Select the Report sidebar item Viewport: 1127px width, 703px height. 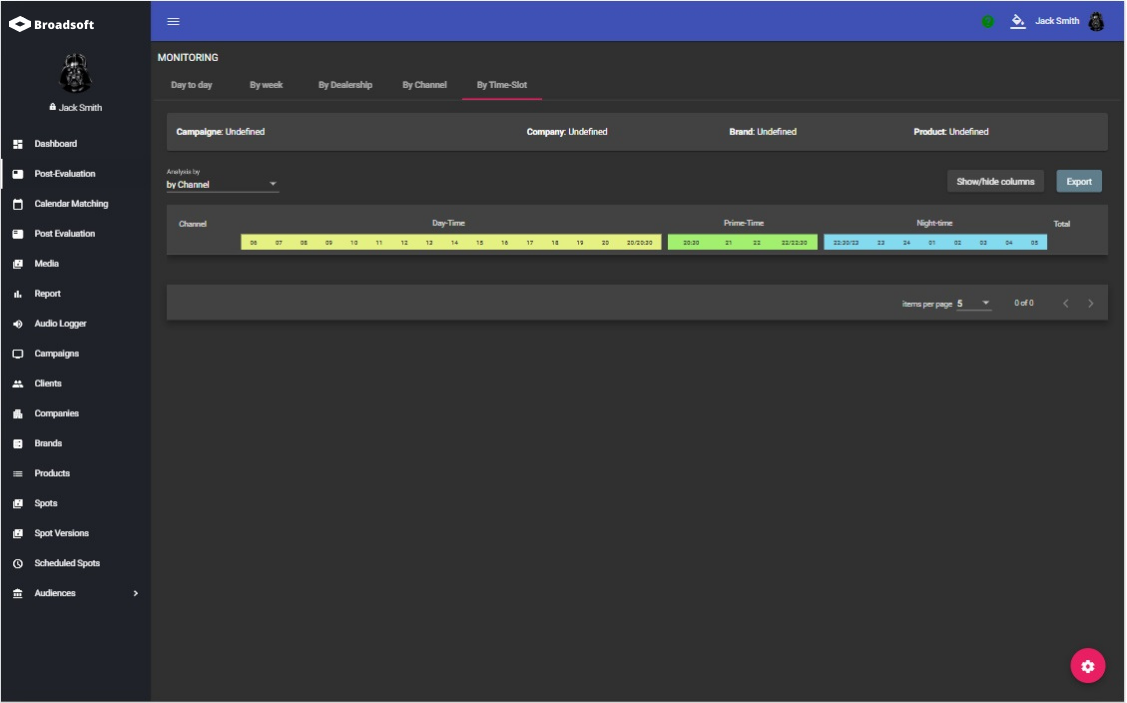(47, 294)
